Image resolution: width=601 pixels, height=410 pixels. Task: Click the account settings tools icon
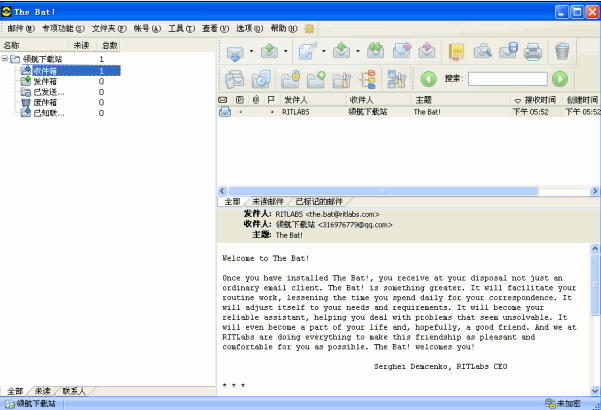[x=397, y=79]
